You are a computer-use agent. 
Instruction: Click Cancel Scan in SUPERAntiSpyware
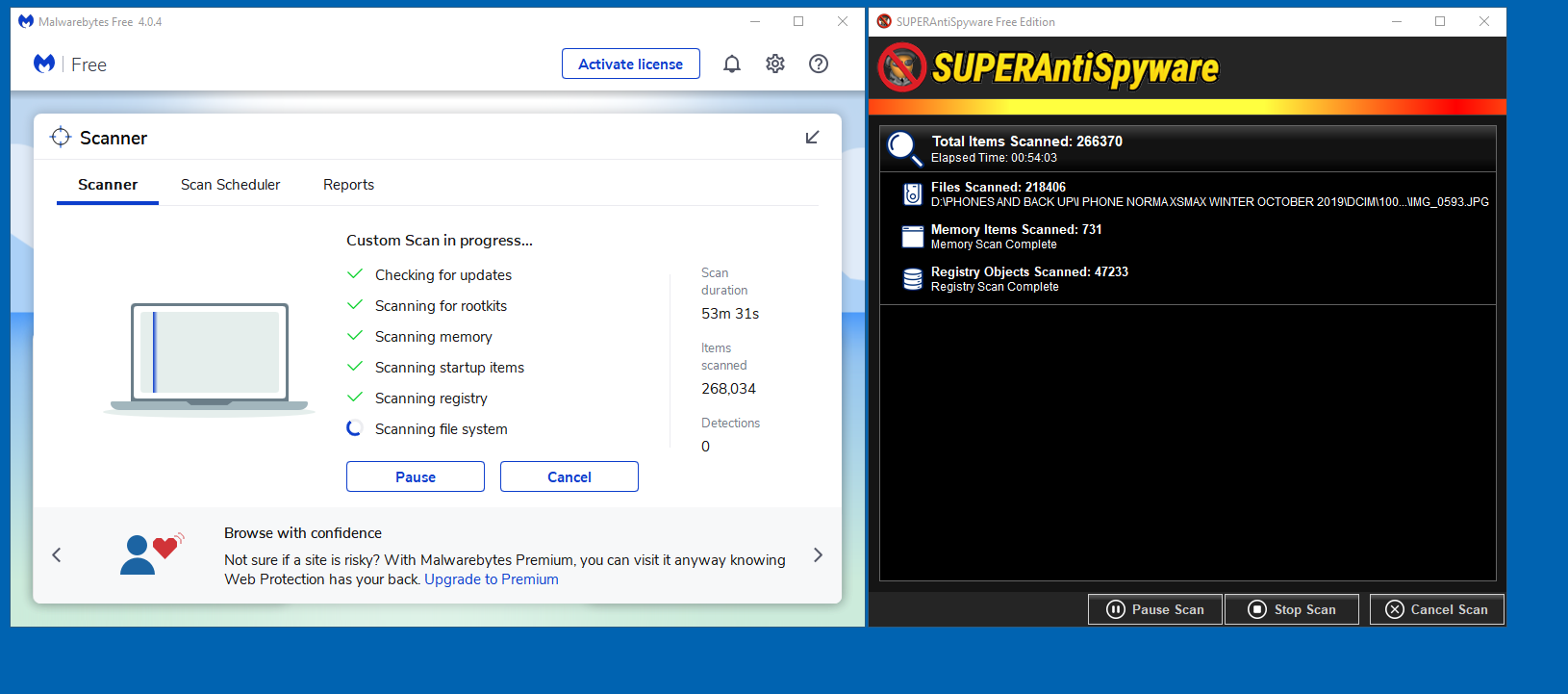1437,609
